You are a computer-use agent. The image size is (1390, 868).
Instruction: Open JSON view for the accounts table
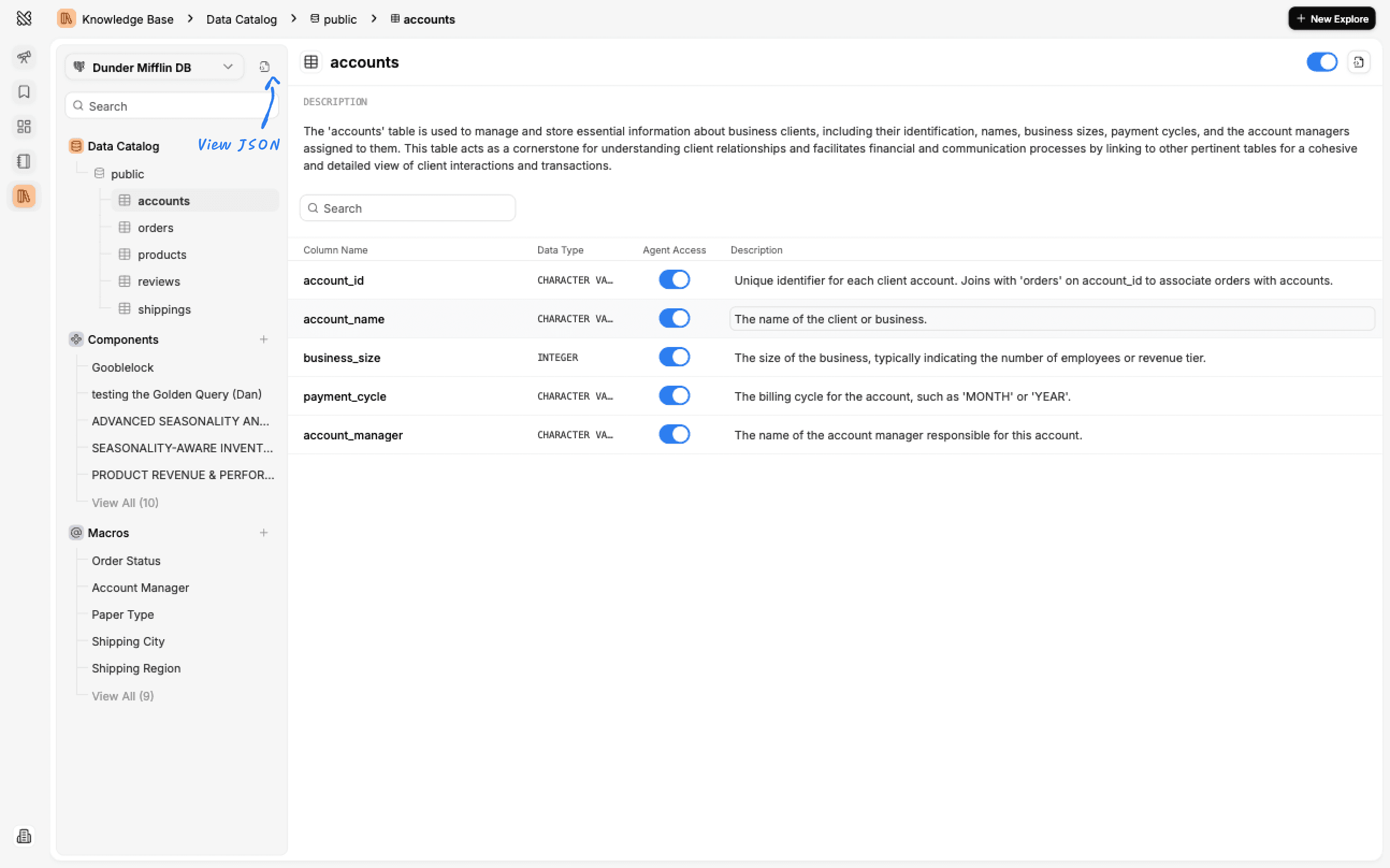click(1358, 61)
